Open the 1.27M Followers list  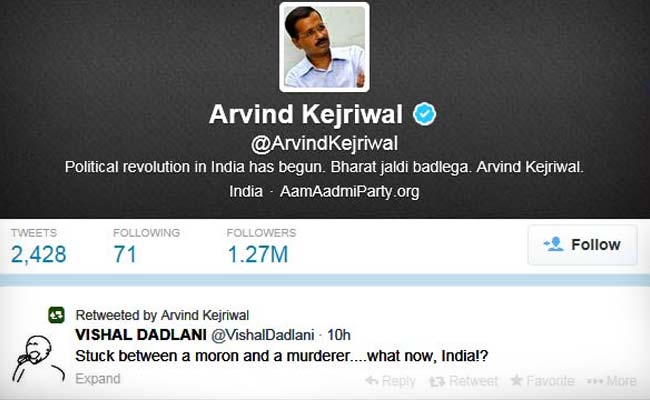(261, 246)
